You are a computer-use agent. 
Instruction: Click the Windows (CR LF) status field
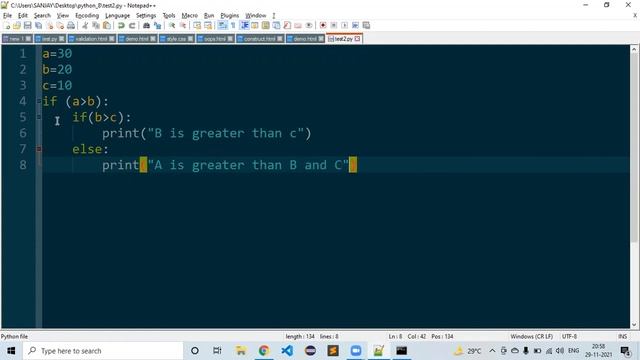531,336
